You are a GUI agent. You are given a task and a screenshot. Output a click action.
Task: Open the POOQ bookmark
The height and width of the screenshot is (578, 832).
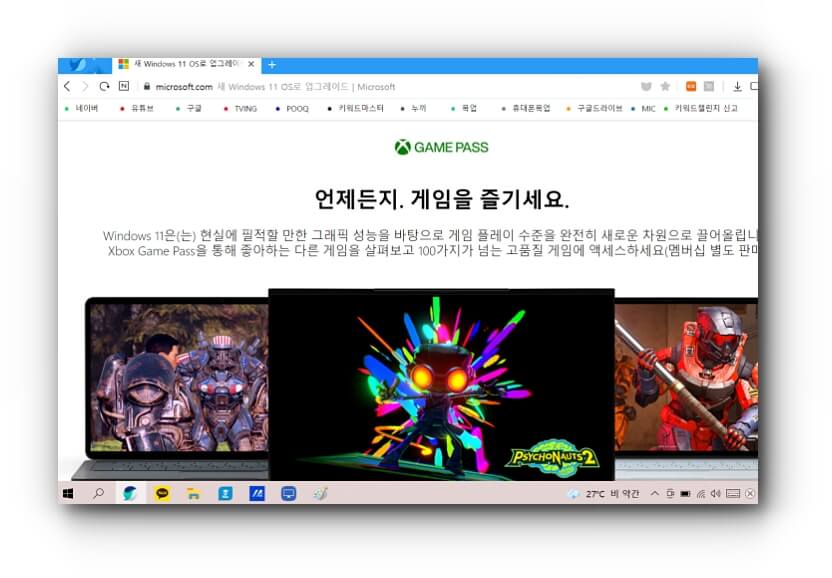(292, 108)
